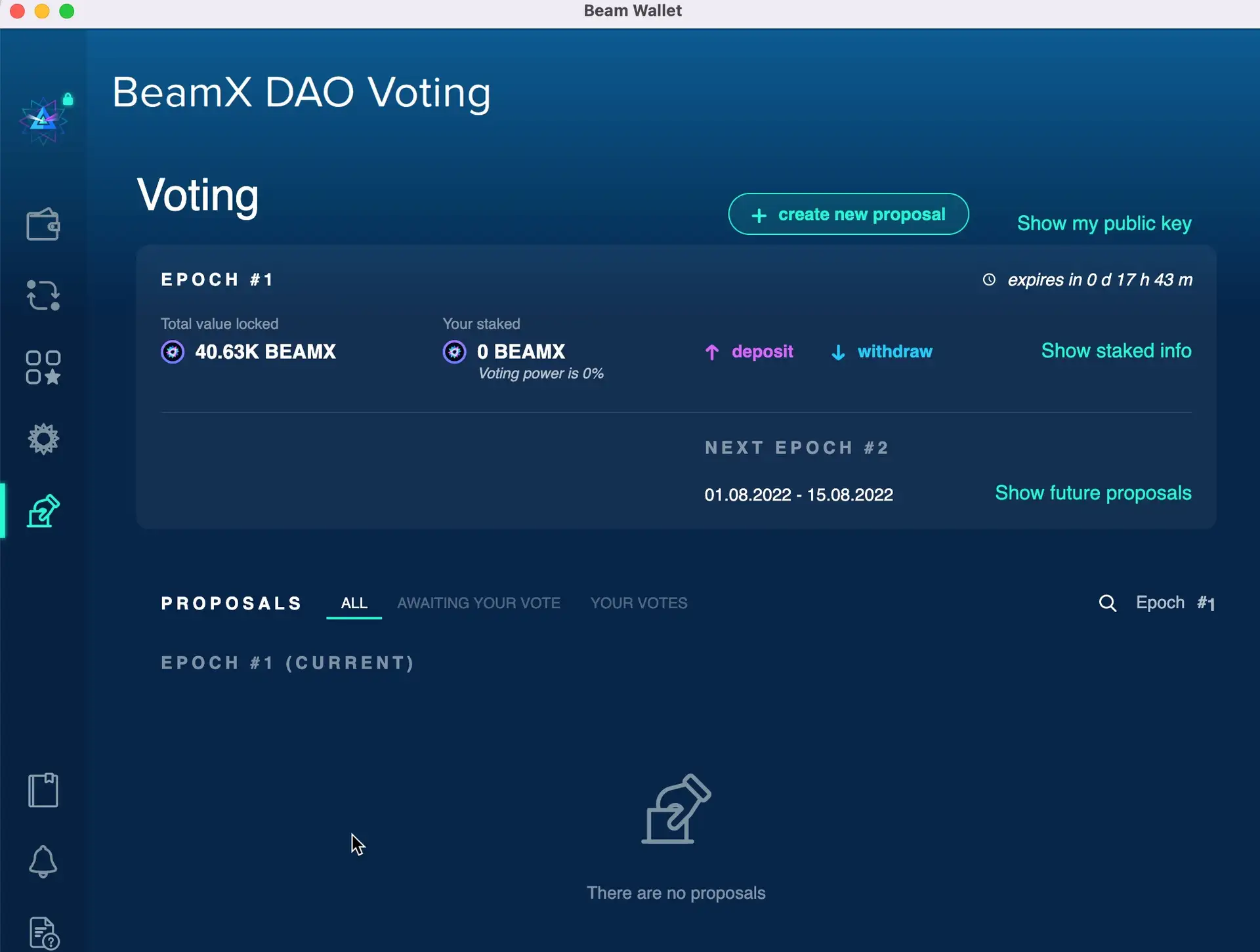The width and height of the screenshot is (1260, 952).
Task: Click the Beam logo with lock
Action: pyautogui.click(x=44, y=119)
